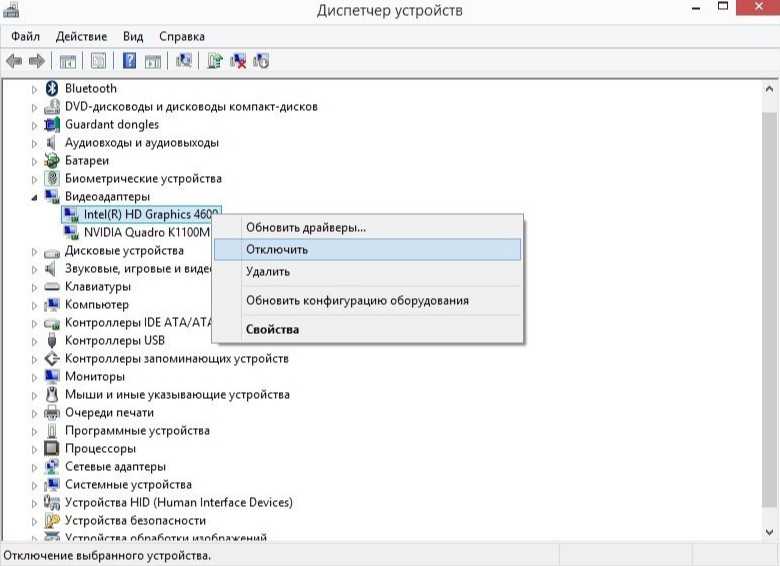This screenshot has height=566, width=780.
Task: Open the Вид menu
Action: point(133,36)
